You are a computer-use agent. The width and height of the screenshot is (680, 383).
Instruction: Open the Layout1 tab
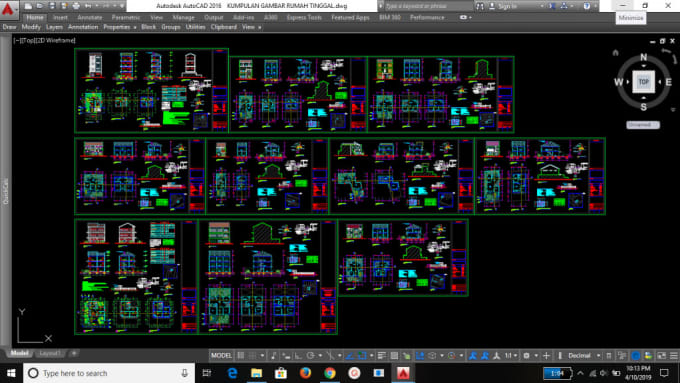50,353
